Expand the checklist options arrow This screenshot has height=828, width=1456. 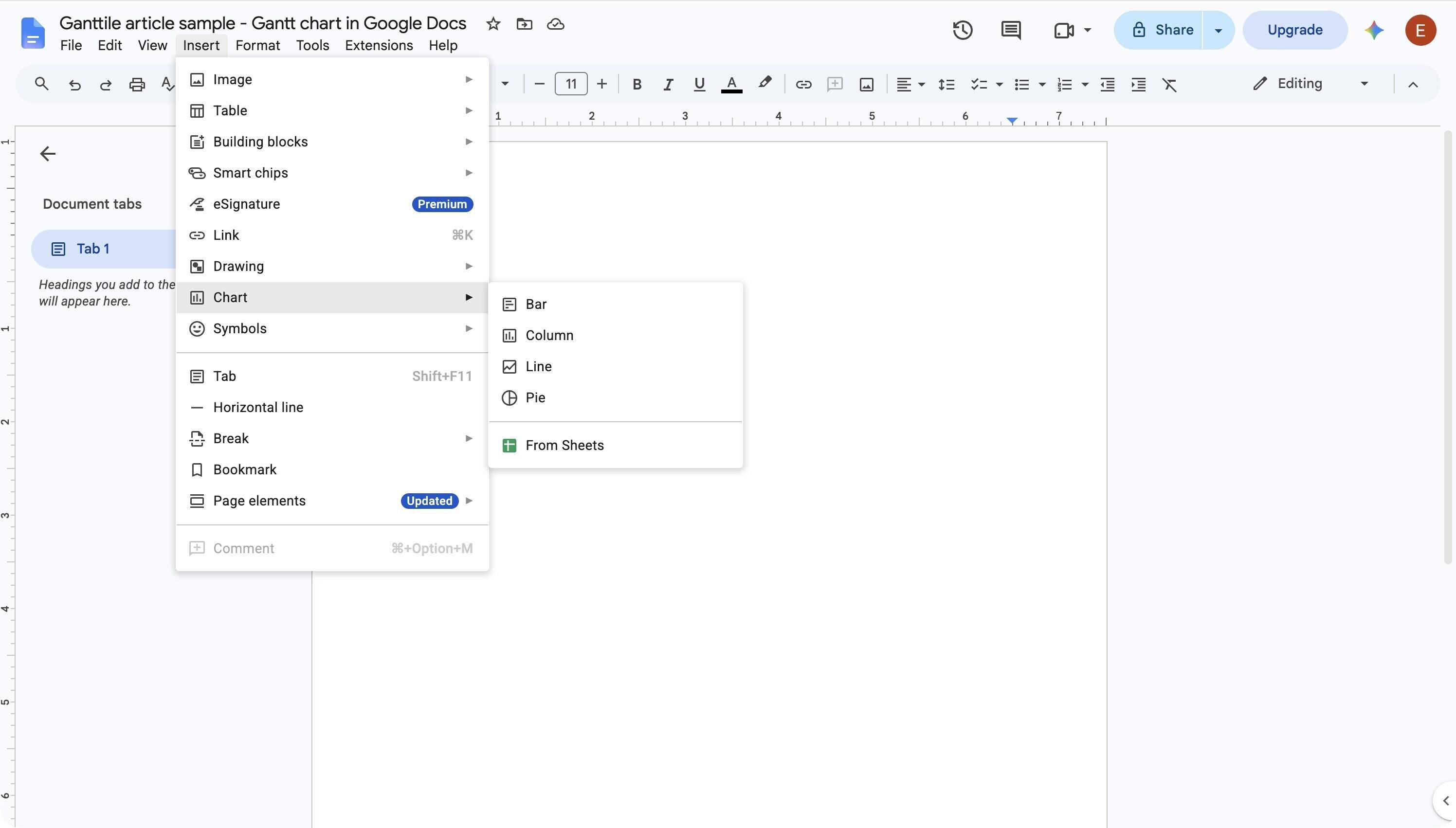(999, 84)
